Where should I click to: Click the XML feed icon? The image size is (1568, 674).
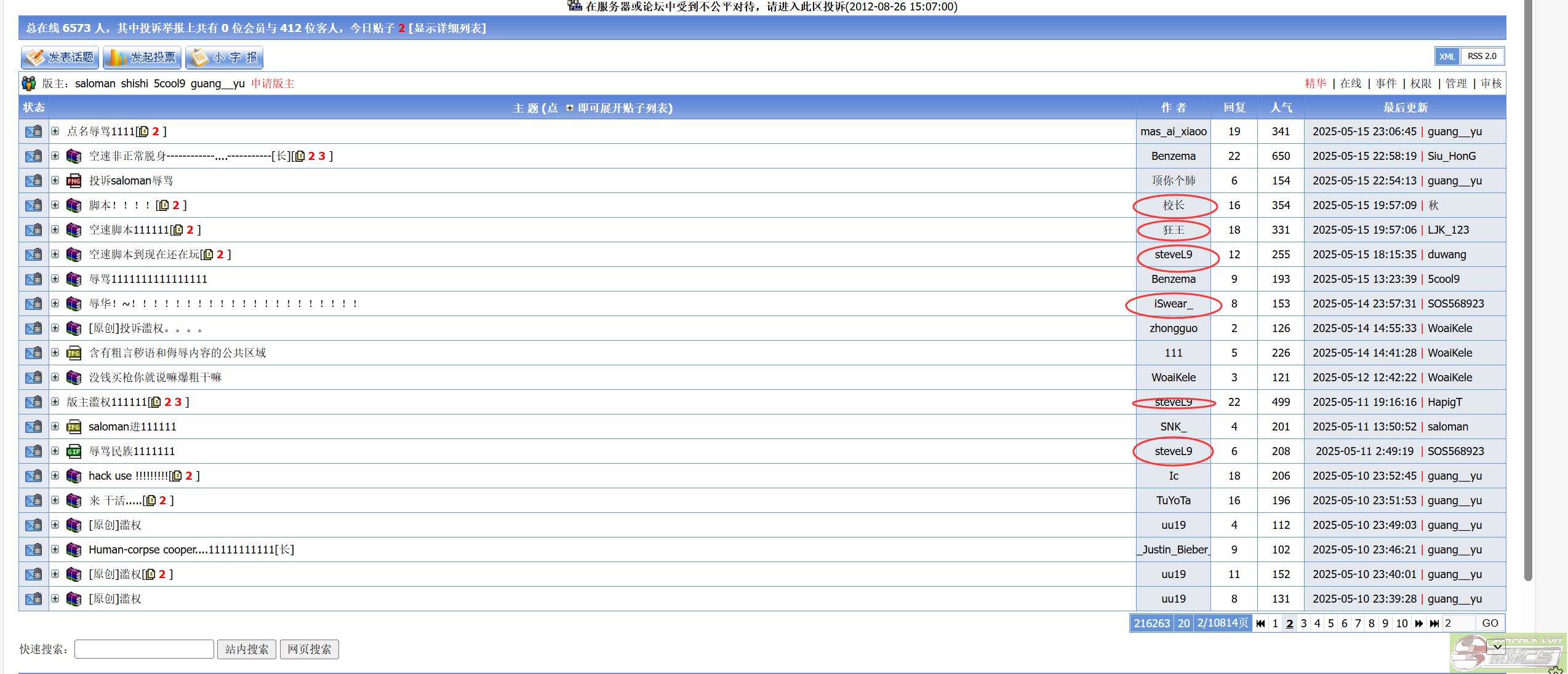coord(1447,57)
